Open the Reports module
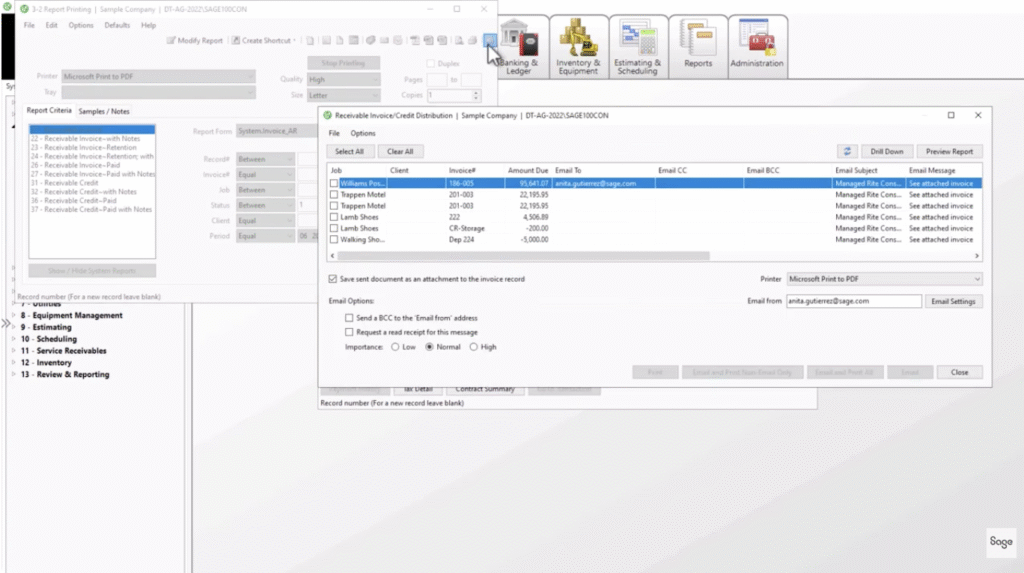This screenshot has height=573, width=1024. coord(697,47)
